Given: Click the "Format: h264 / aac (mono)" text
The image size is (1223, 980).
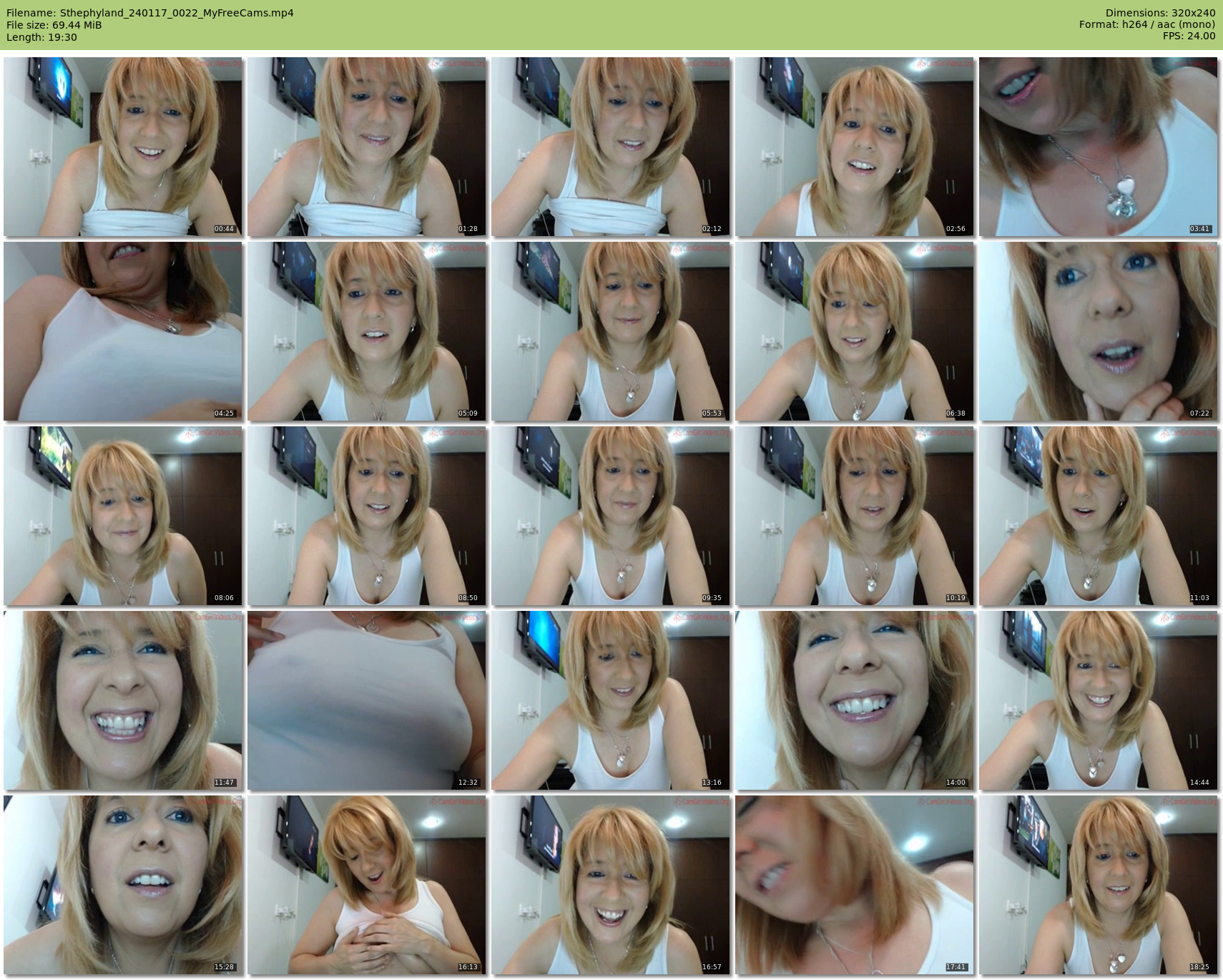Looking at the screenshot, I should tap(1147, 24).
